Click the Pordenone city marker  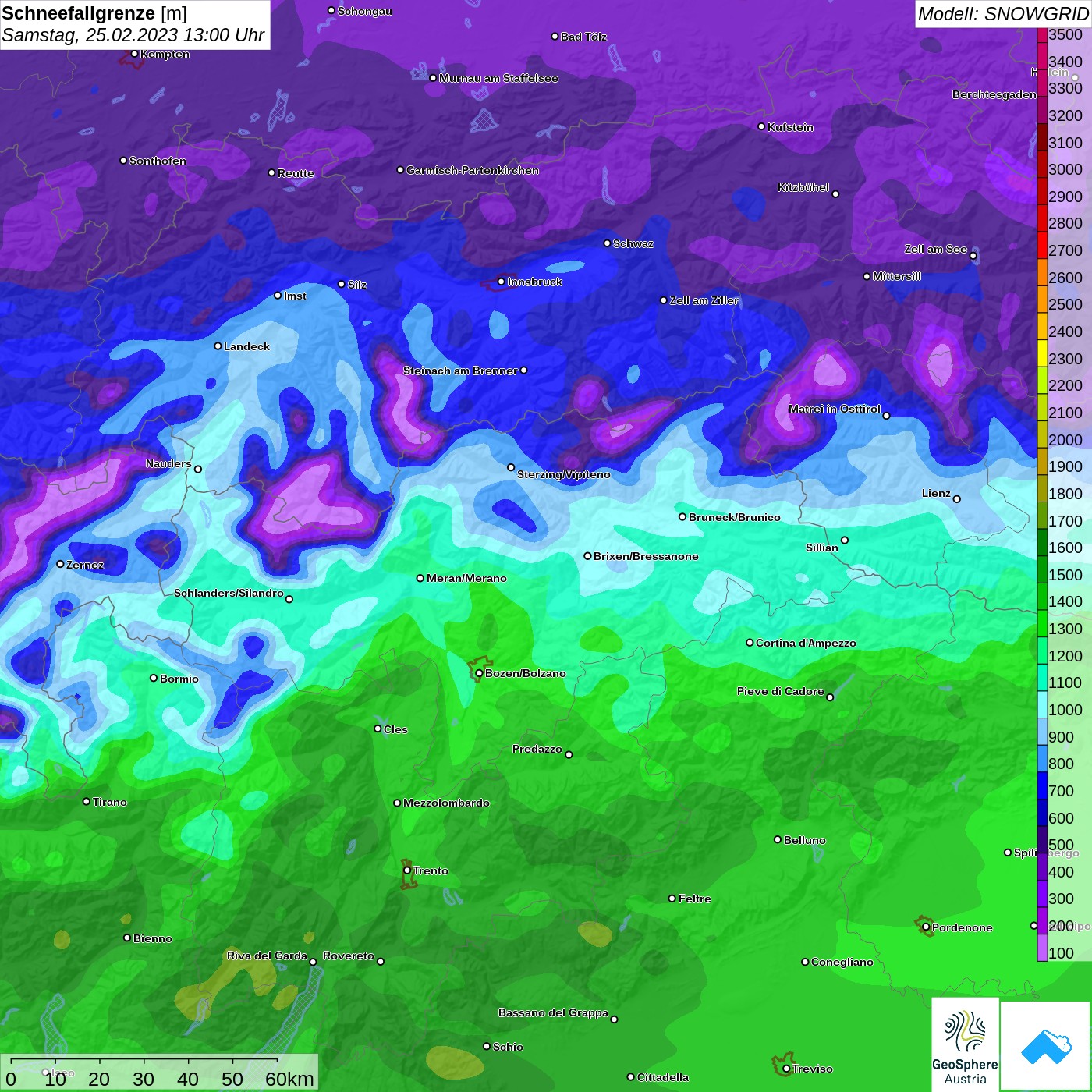(926, 927)
